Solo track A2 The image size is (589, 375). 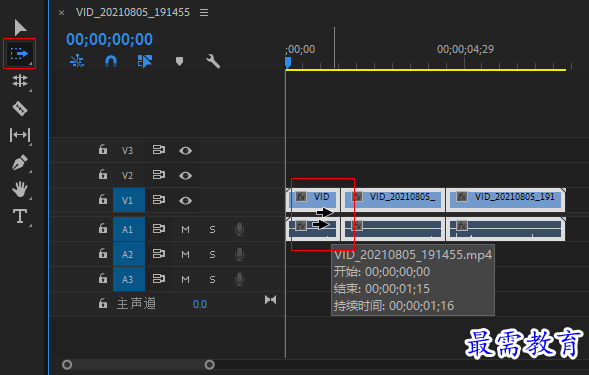pos(213,255)
